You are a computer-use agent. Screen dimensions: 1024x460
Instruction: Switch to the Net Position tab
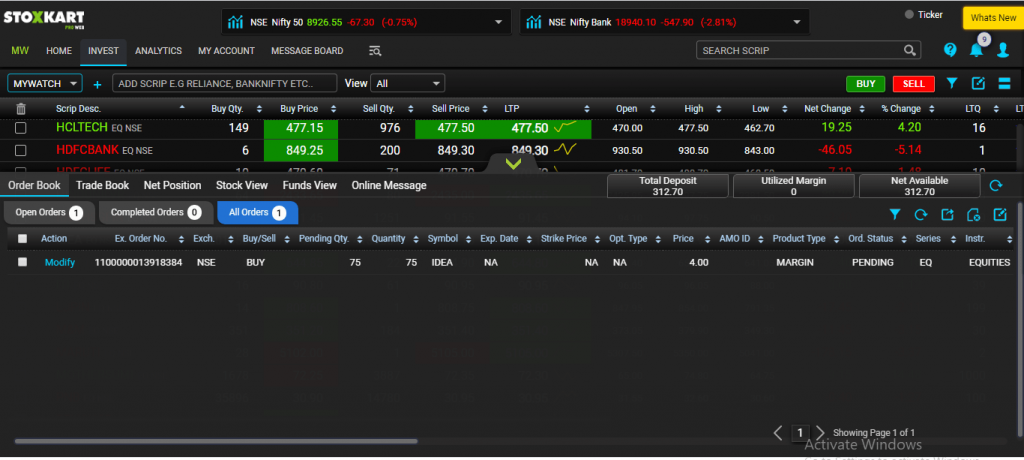point(172,186)
